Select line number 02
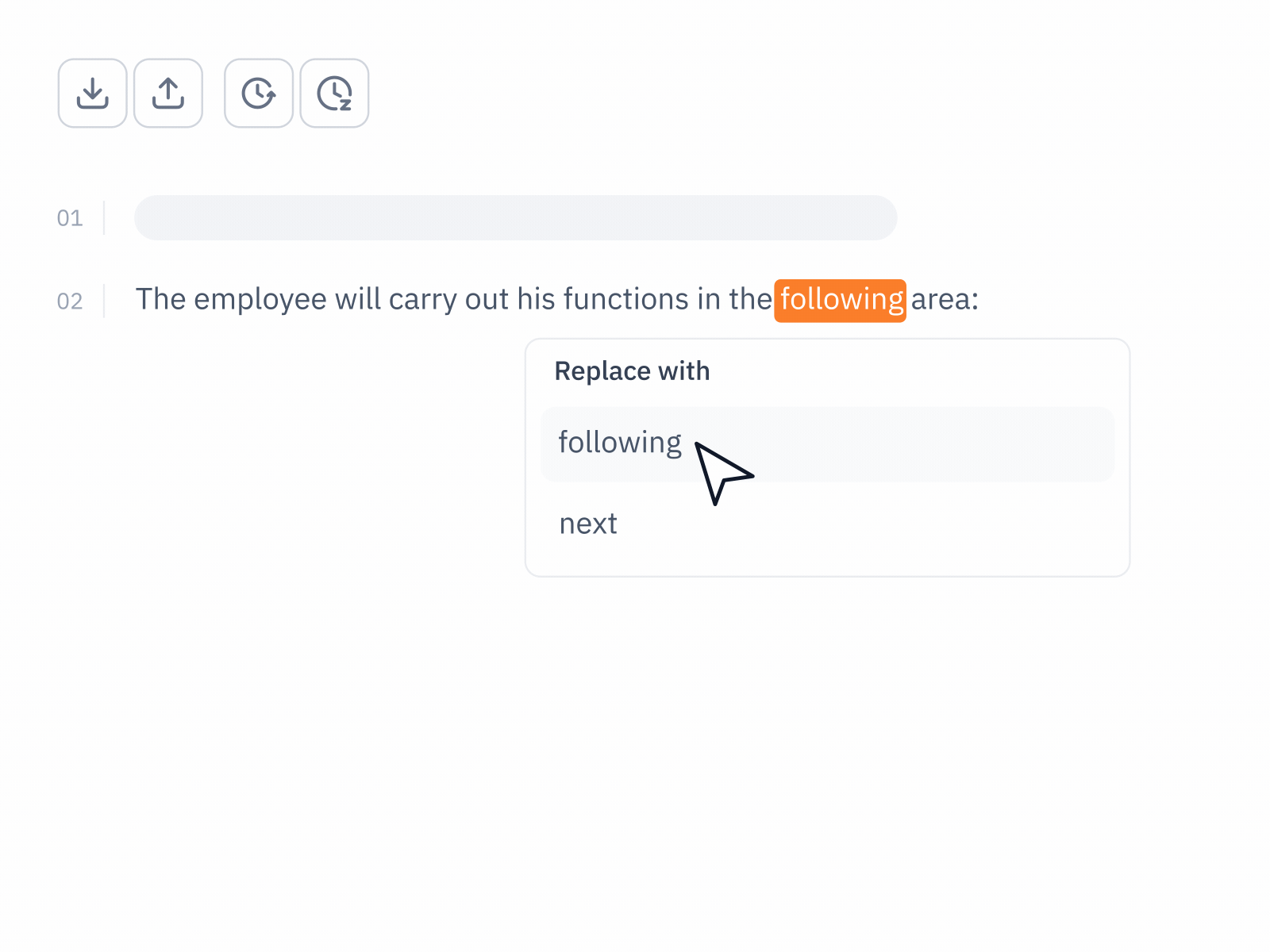The width and height of the screenshot is (1270, 952). 70,301
